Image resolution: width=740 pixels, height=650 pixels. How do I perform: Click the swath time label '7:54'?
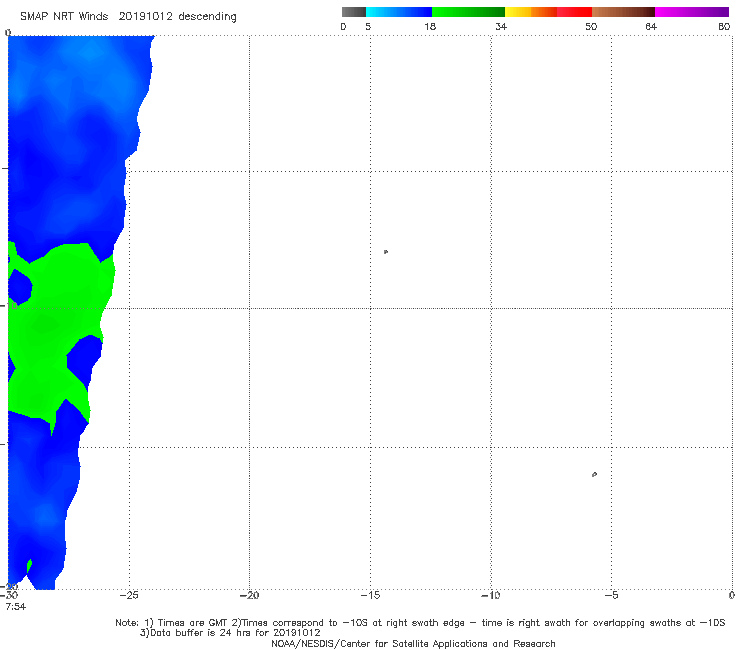[16, 607]
